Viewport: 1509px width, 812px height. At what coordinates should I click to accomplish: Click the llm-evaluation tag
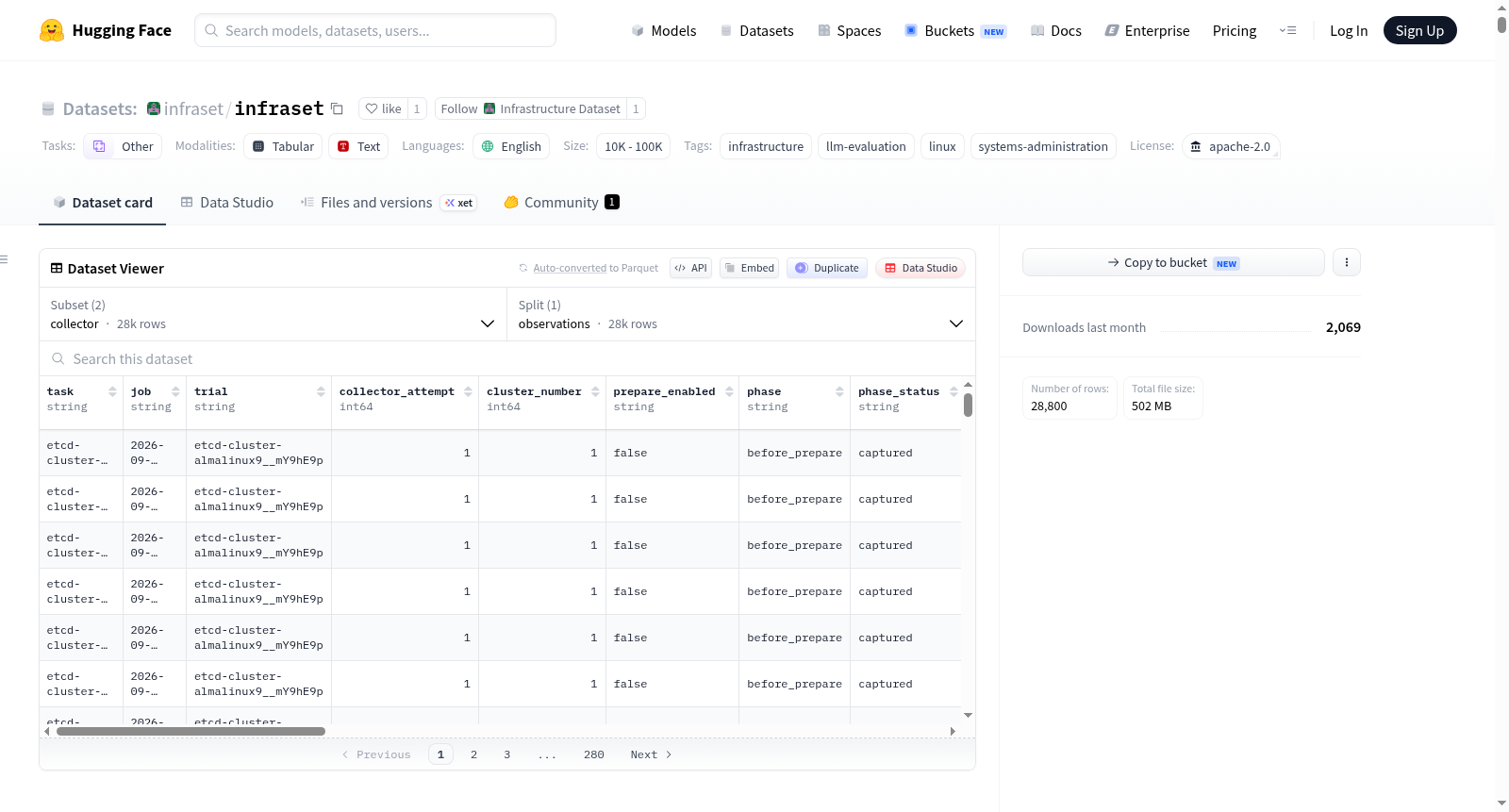click(x=866, y=146)
